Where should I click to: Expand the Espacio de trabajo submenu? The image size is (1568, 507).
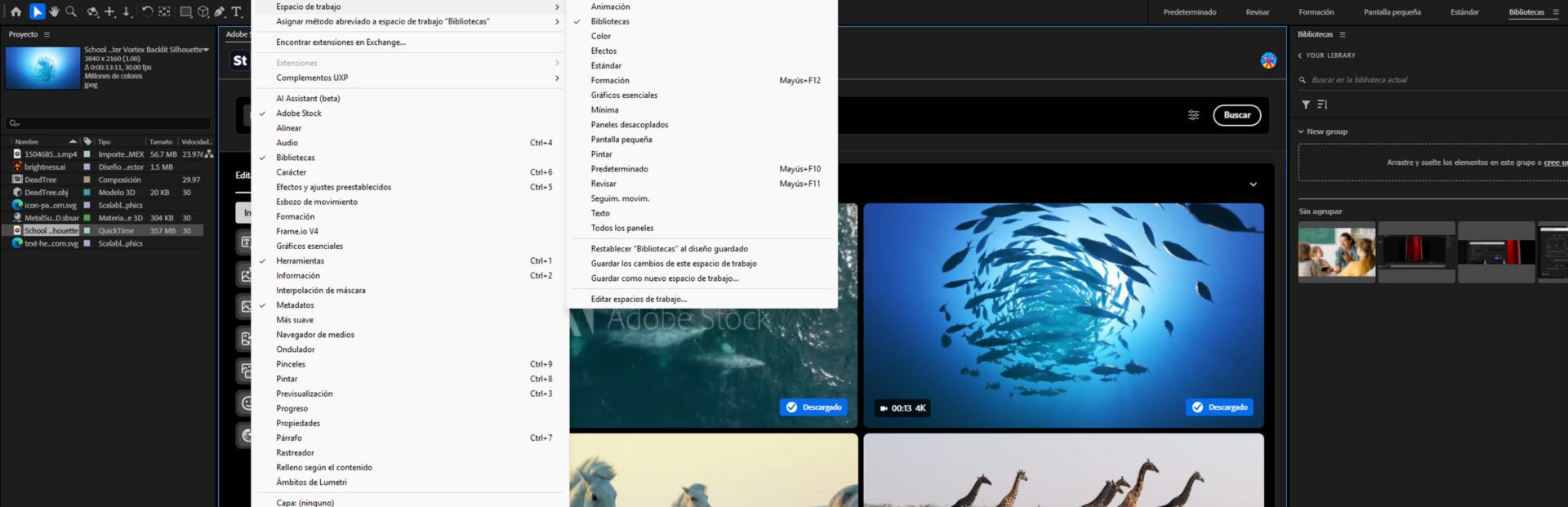(410, 7)
